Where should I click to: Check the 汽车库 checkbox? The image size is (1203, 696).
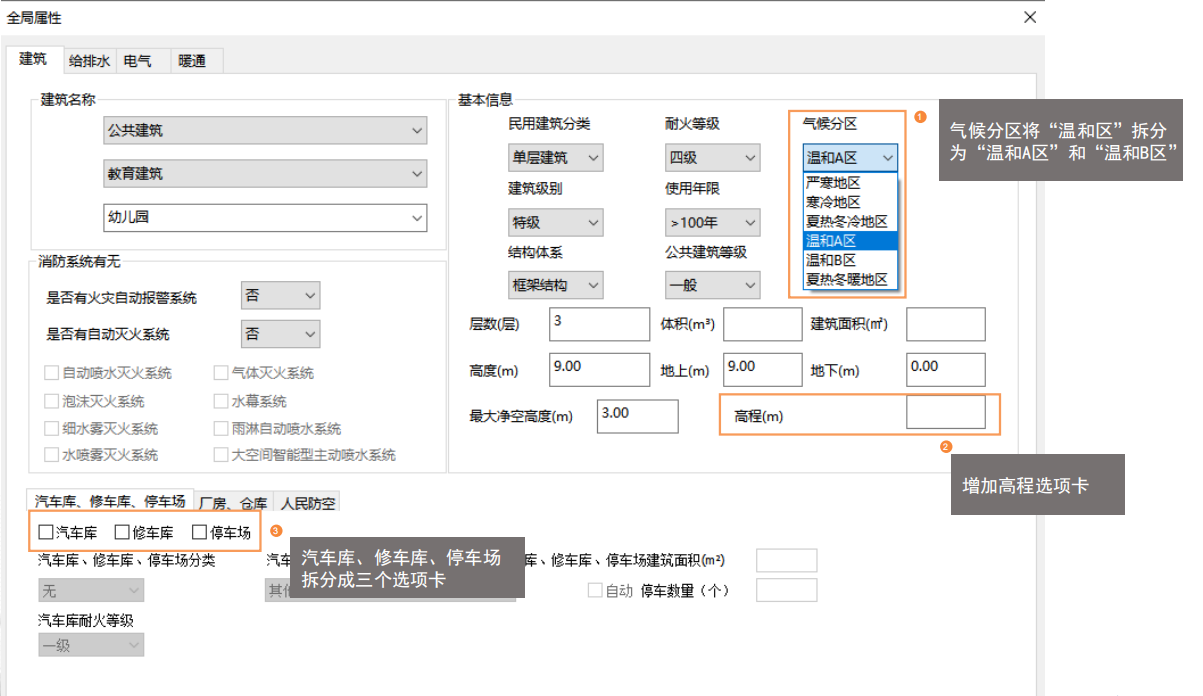pyautogui.click(x=46, y=533)
